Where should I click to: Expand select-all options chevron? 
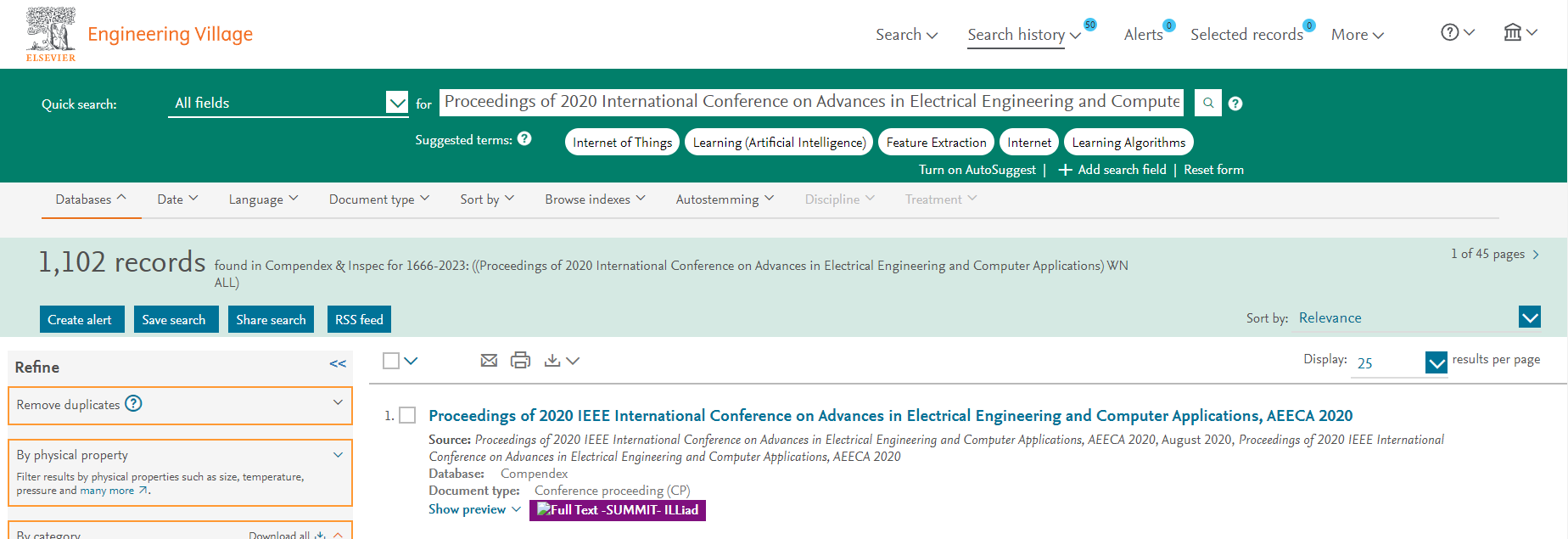(x=411, y=361)
